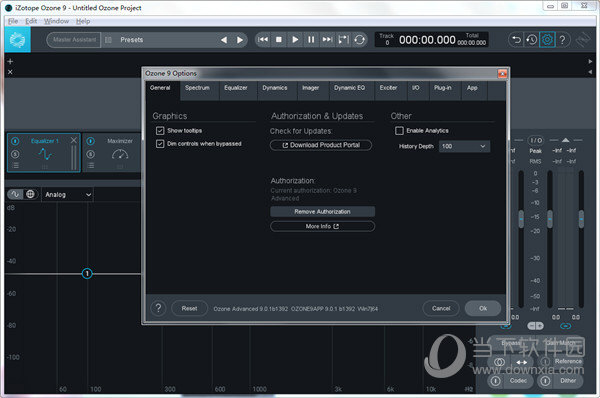
Task: Select the Maximizer gauge icon
Action: [x=120, y=154]
